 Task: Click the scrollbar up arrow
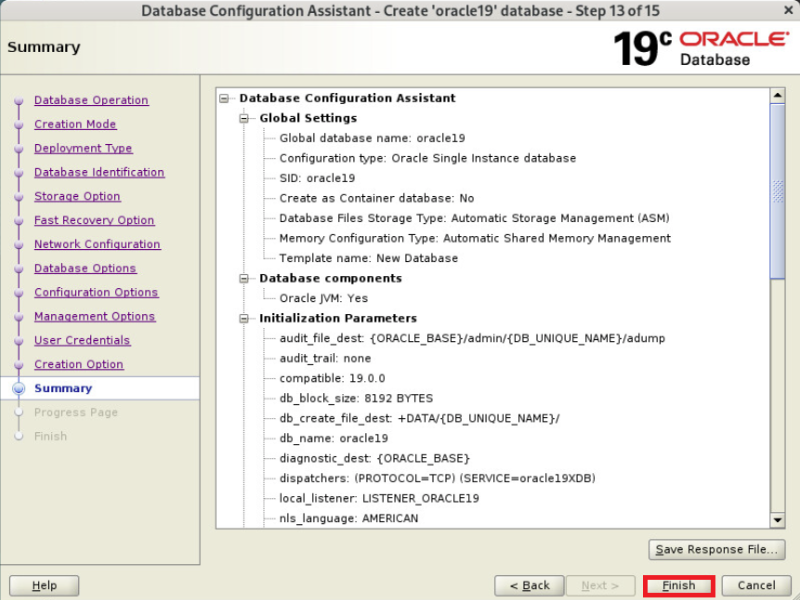[x=777, y=95]
